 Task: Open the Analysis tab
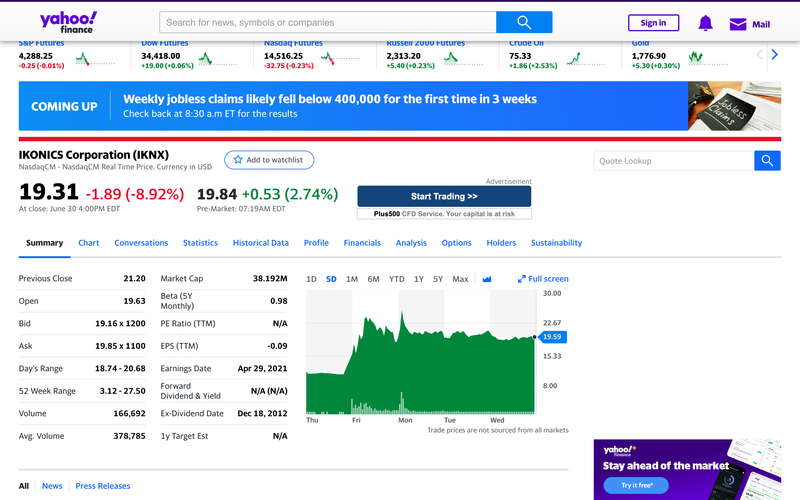(411, 243)
